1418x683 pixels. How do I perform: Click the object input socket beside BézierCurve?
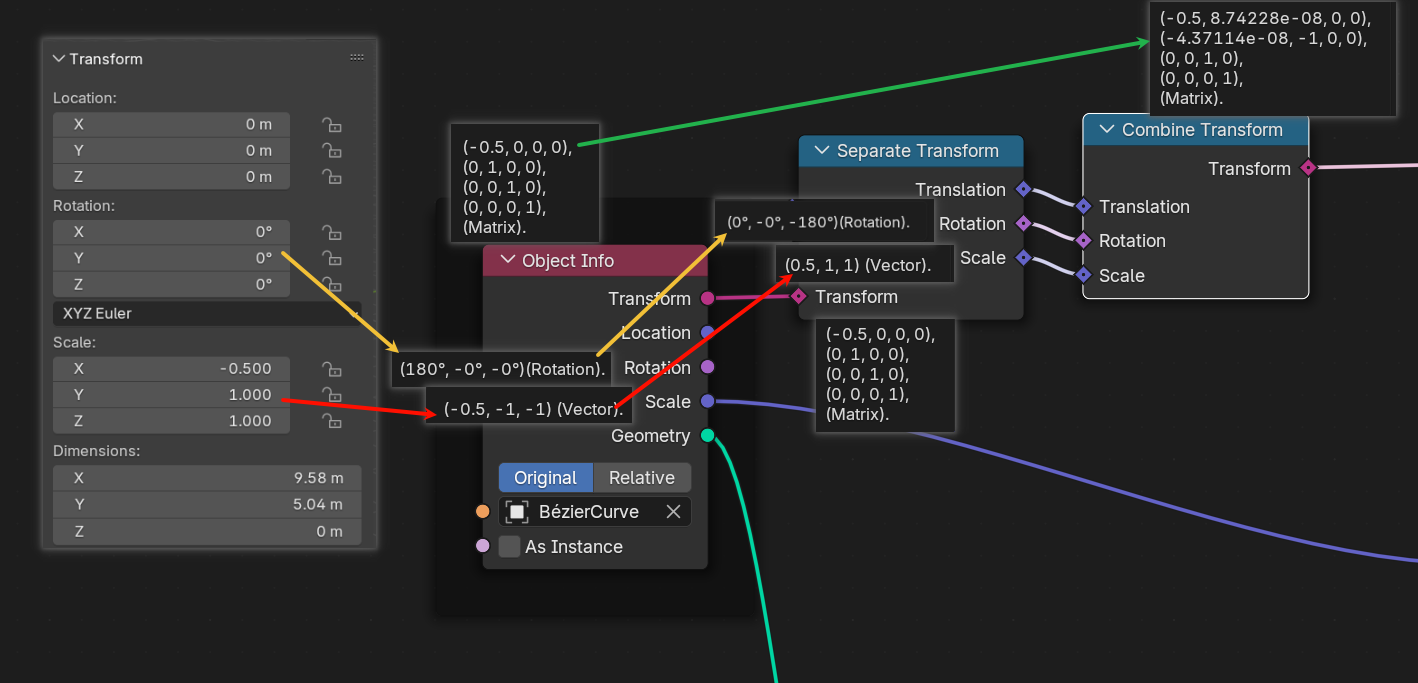pyautogui.click(x=483, y=512)
